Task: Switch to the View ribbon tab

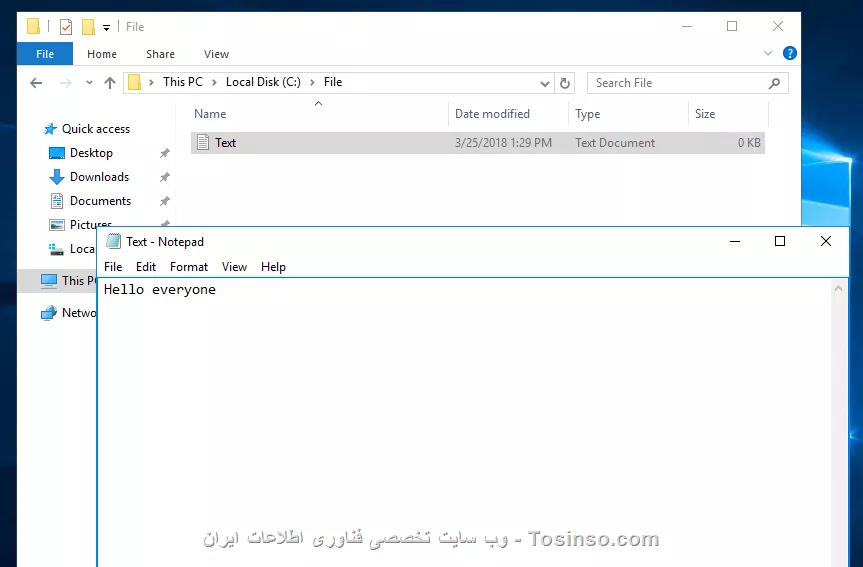Action: (216, 54)
